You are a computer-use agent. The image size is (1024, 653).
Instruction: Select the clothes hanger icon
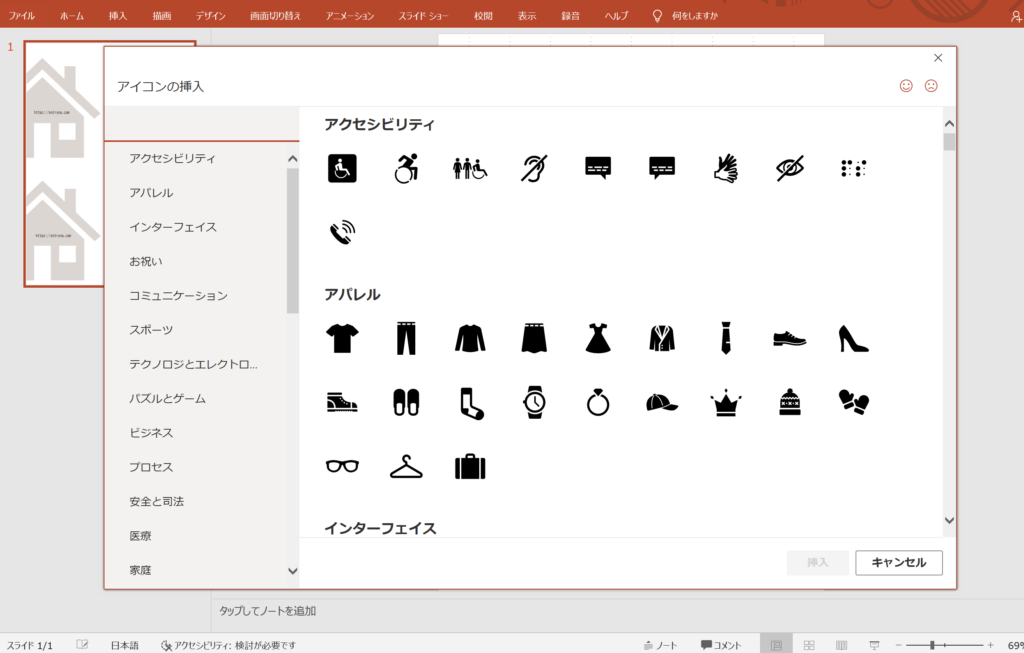pos(406,466)
